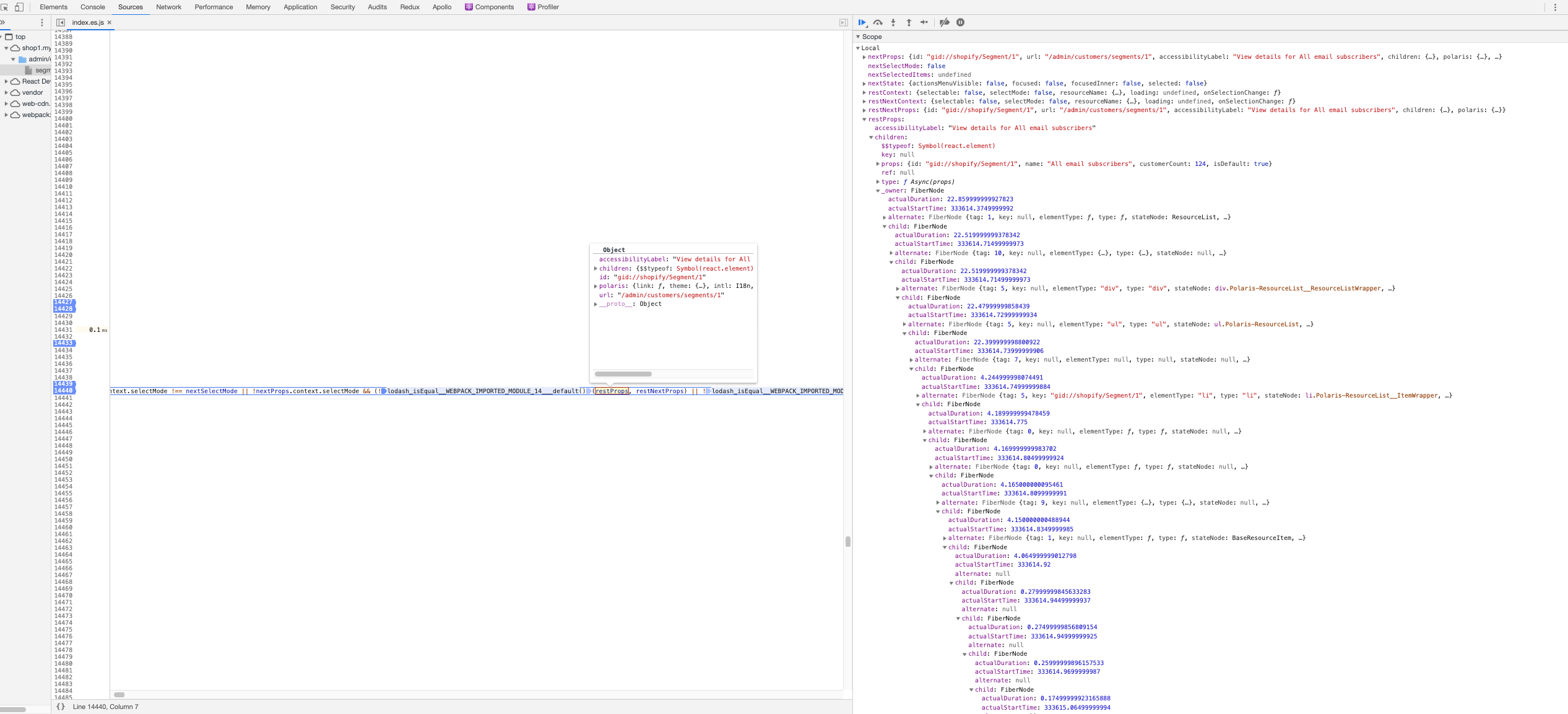Viewport: 1568px width, 714px height.
Task: Click the horizontal scrollbar in the Object popup
Action: [623, 374]
